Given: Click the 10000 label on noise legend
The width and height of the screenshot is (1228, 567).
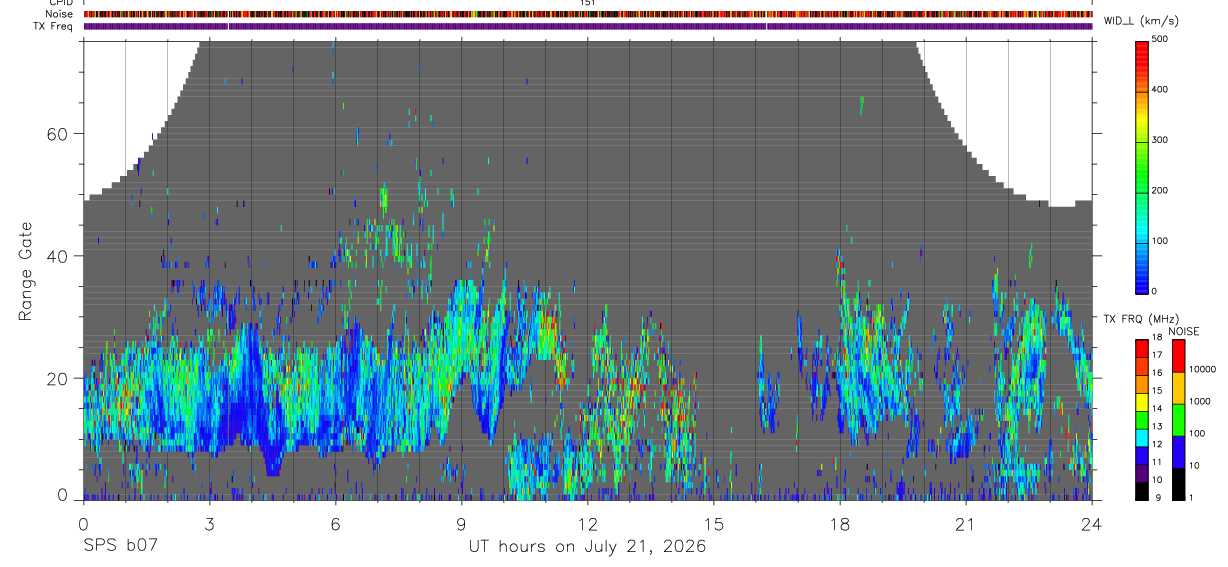Looking at the screenshot, I should coord(1204,369).
